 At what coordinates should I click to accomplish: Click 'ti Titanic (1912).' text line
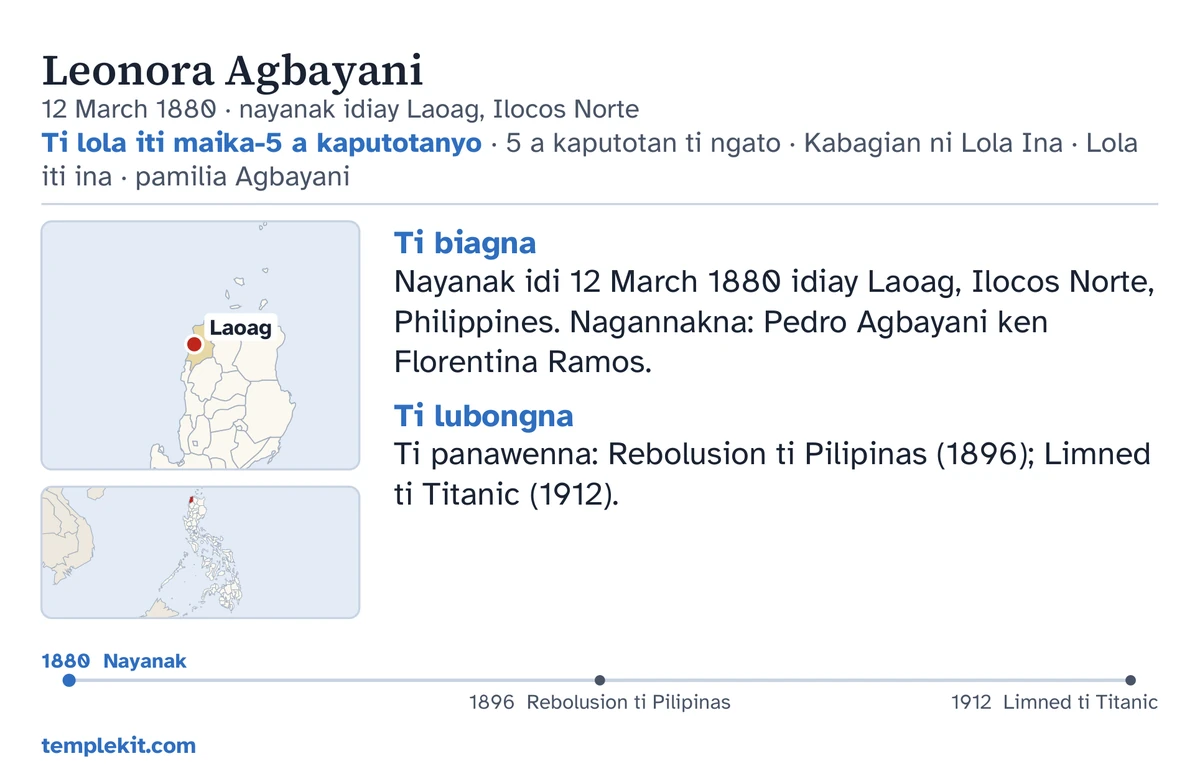point(507,494)
